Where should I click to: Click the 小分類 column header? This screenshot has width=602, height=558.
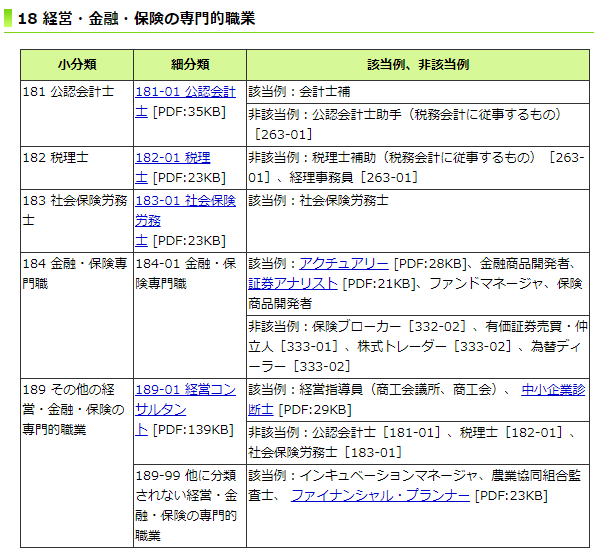point(77,65)
